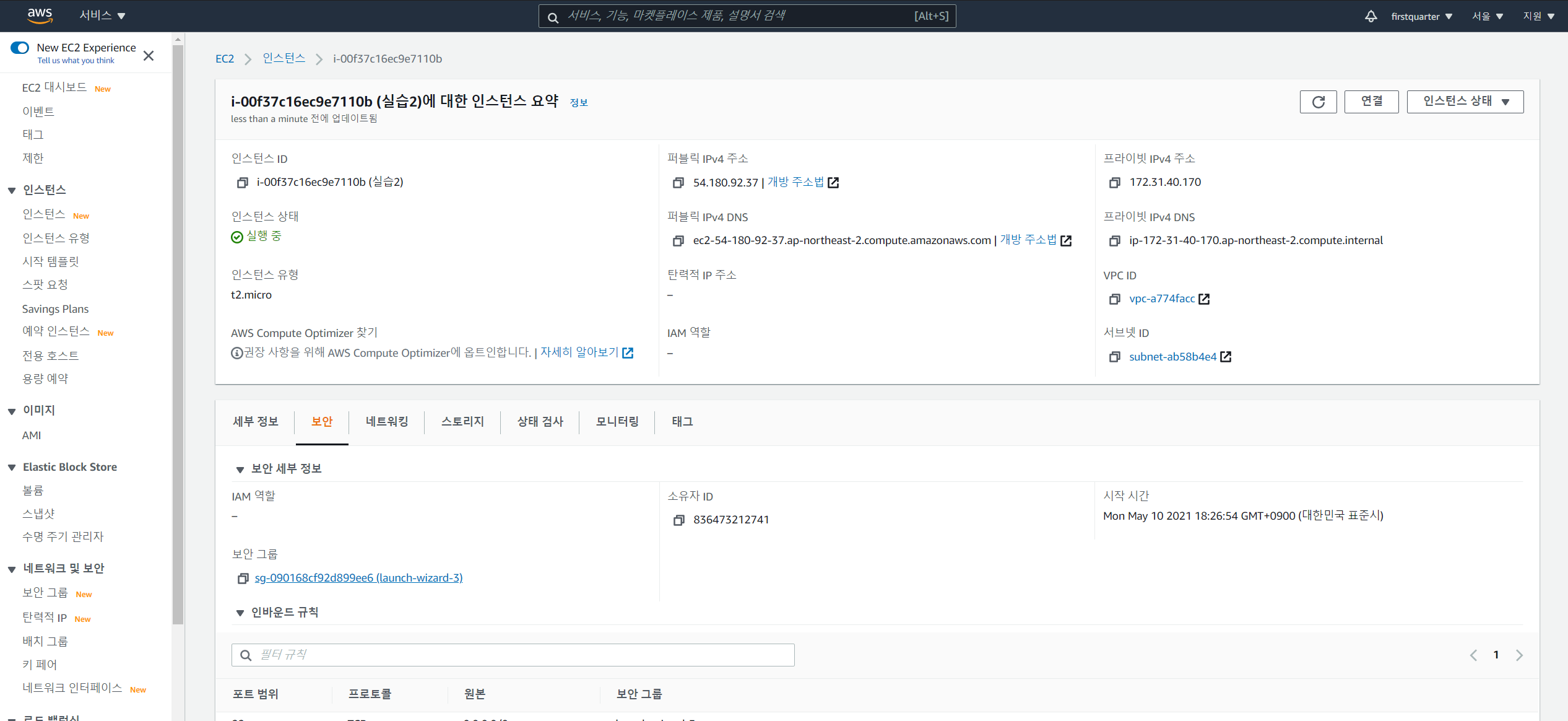Open external link icon next to public DNS
1568x721 pixels.
pyautogui.click(x=1066, y=240)
